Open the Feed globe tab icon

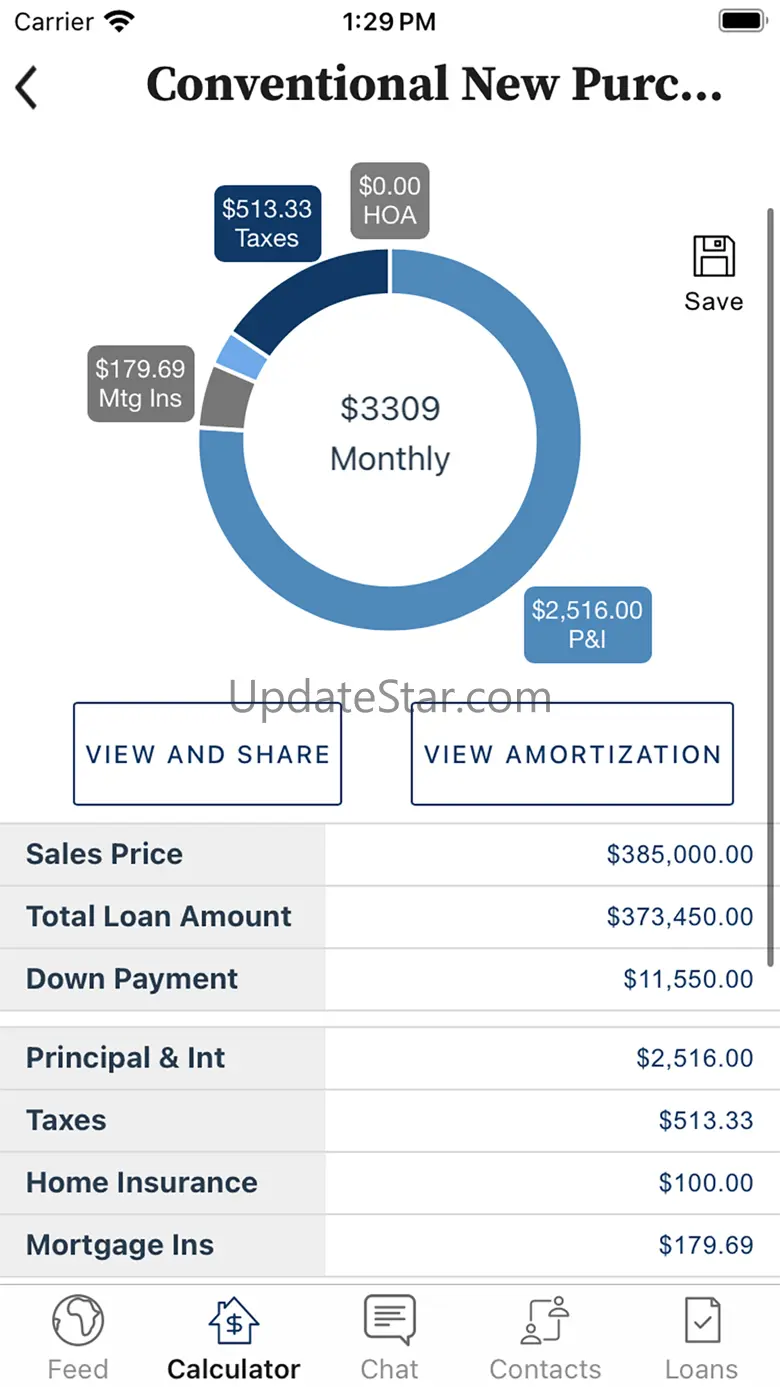click(78, 1321)
